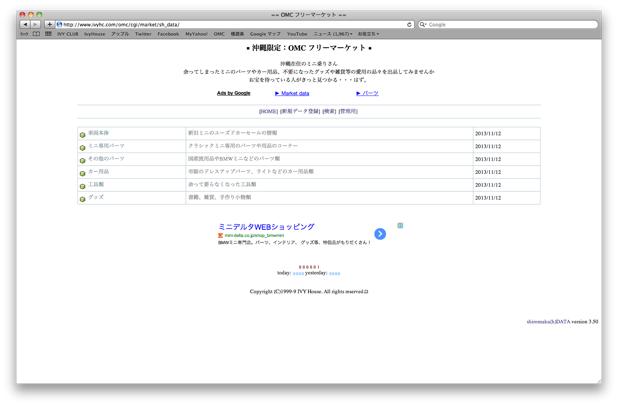Click the 2013/11/12 date in the グッズ row
The width and height of the screenshot is (618, 406).
pyautogui.click(x=488, y=198)
